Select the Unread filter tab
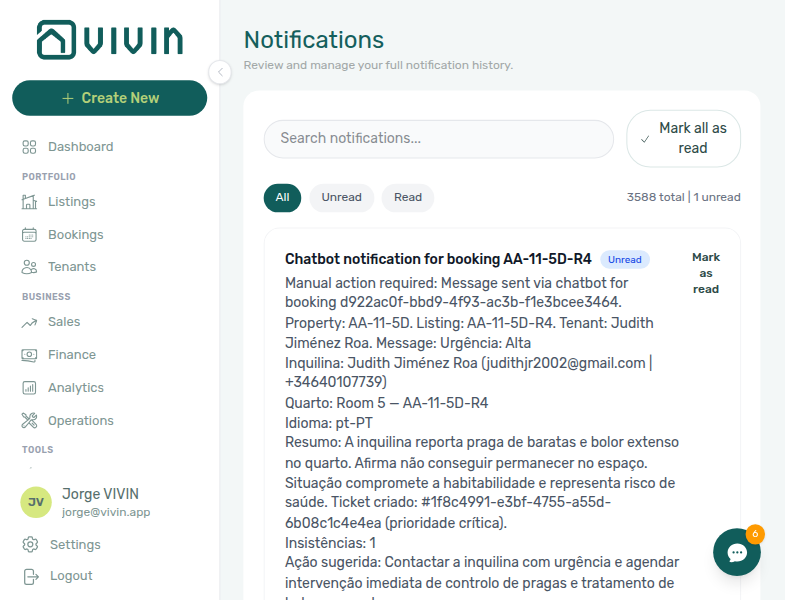The image size is (785, 600). (341, 198)
